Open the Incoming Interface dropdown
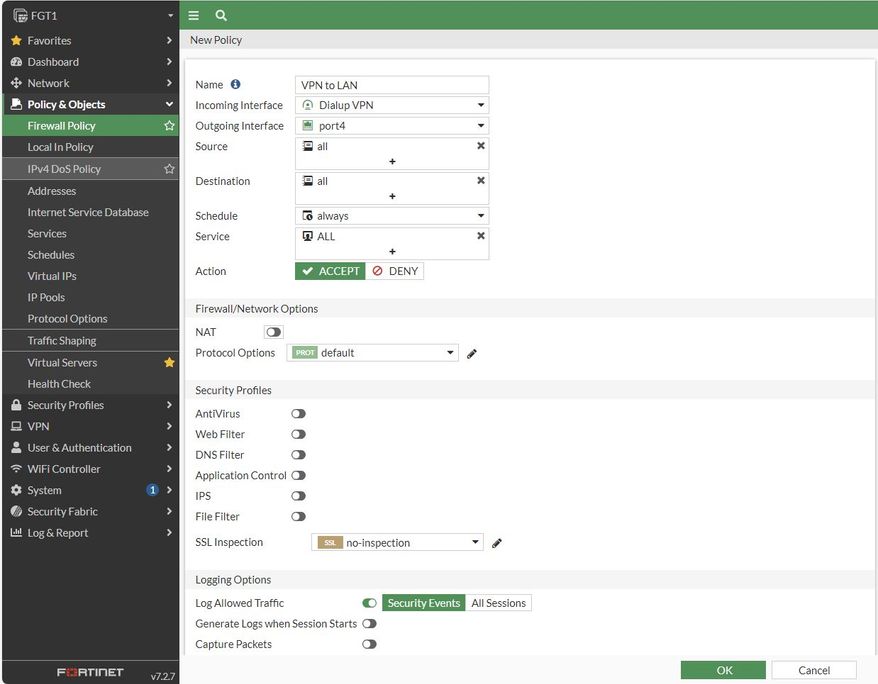The width and height of the screenshot is (878, 684). pos(392,105)
